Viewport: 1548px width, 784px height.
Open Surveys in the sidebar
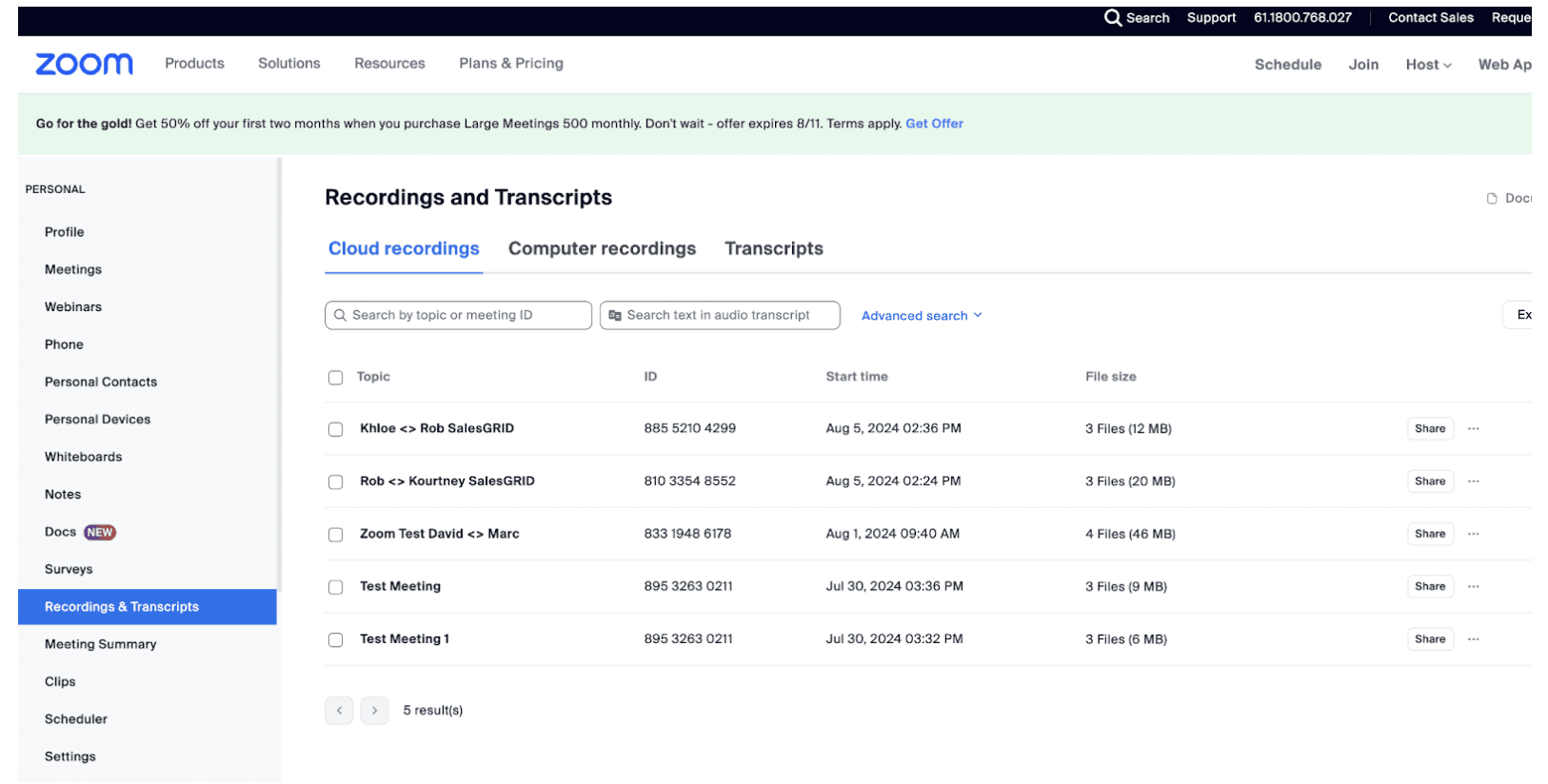[69, 570]
